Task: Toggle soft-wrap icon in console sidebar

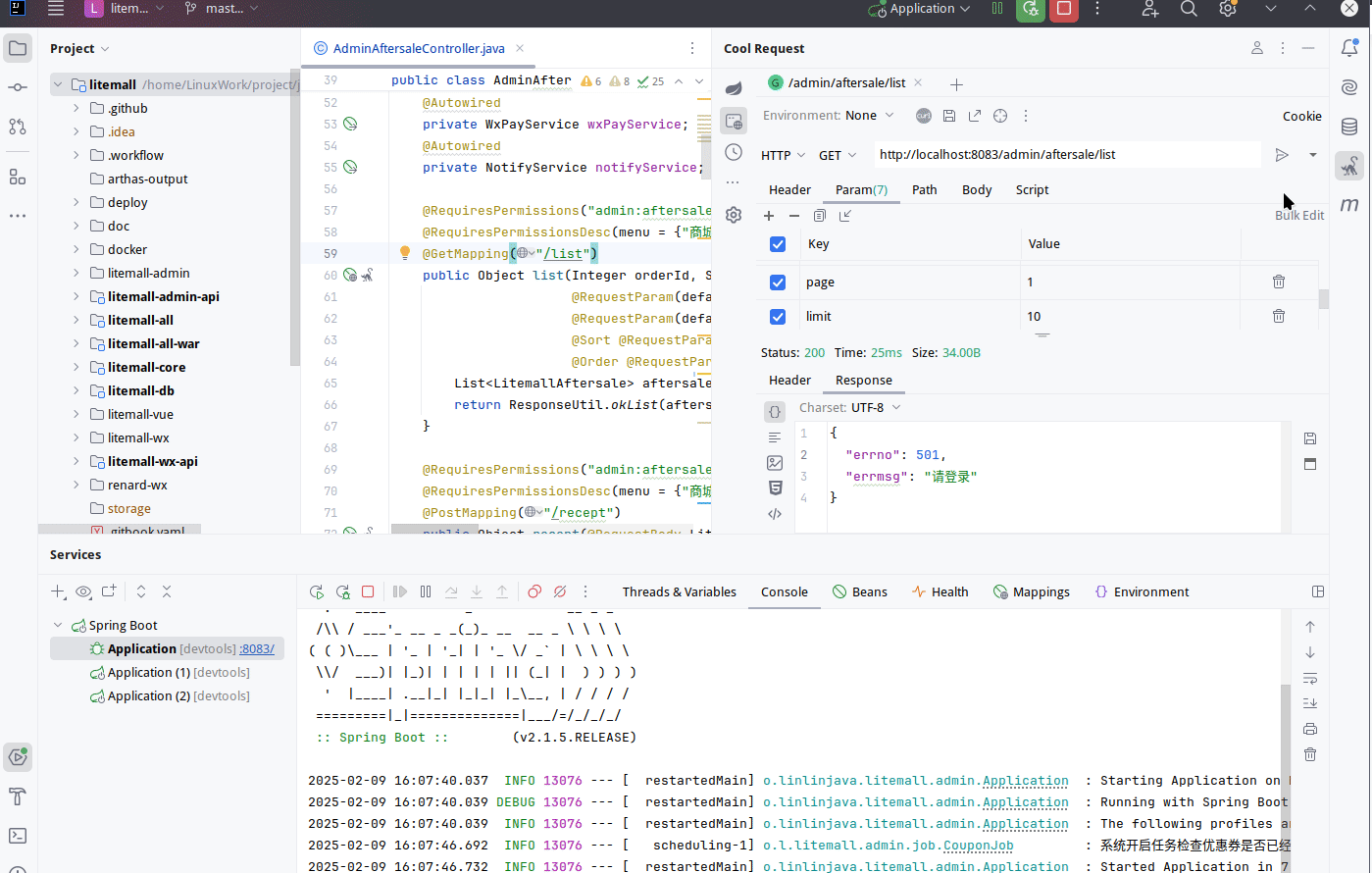Action: coord(1310,678)
